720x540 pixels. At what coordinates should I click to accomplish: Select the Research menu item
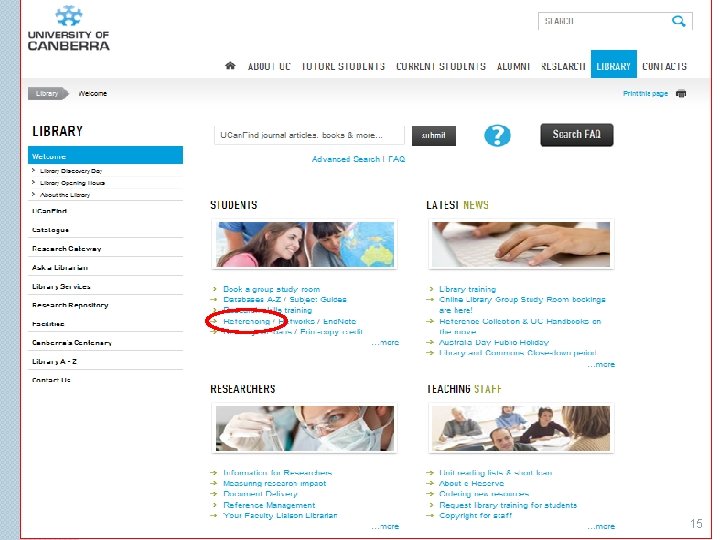coord(563,66)
